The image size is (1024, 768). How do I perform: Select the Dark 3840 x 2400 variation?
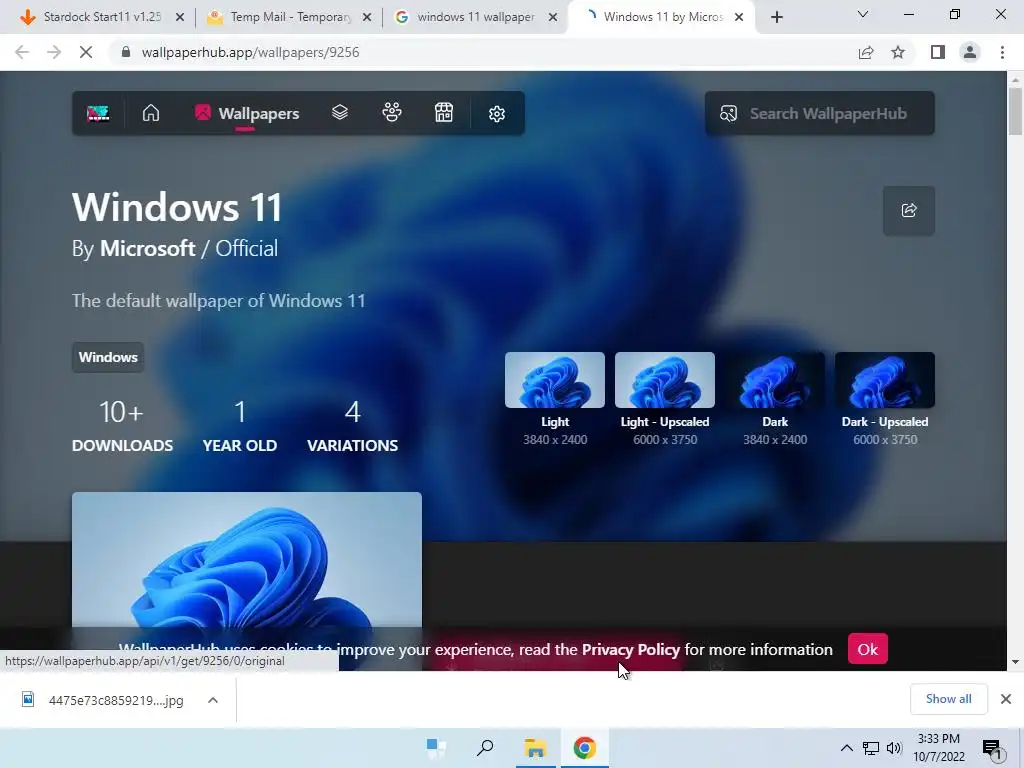click(775, 399)
